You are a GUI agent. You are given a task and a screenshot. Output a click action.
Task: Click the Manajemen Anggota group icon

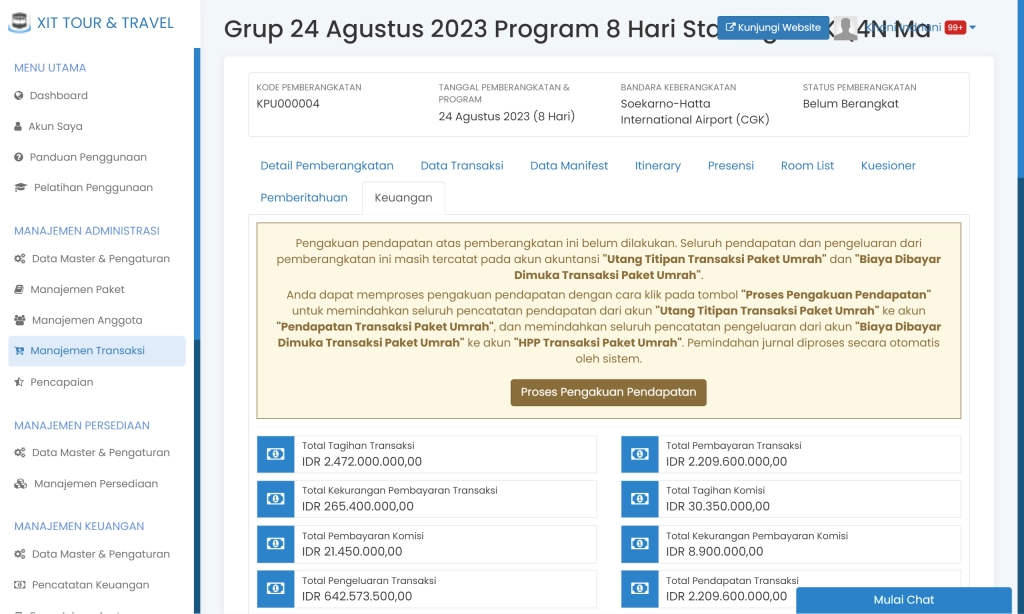point(22,320)
